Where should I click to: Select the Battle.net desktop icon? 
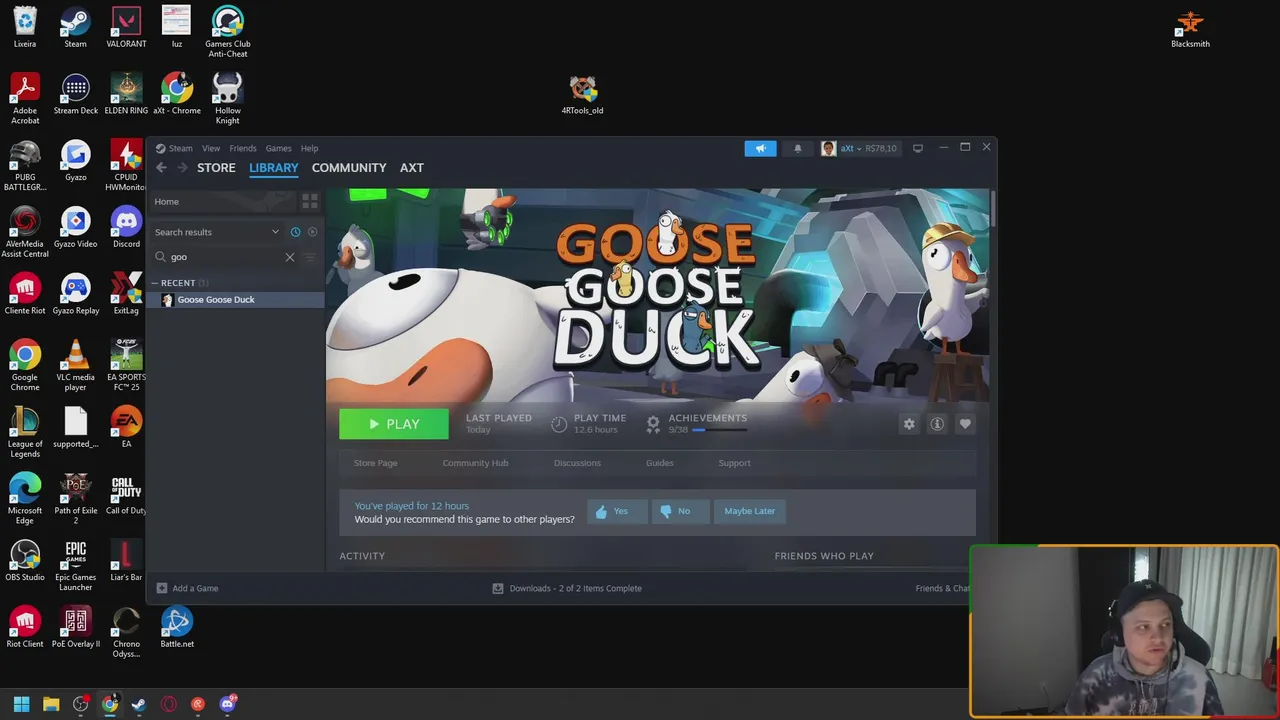coord(177,627)
